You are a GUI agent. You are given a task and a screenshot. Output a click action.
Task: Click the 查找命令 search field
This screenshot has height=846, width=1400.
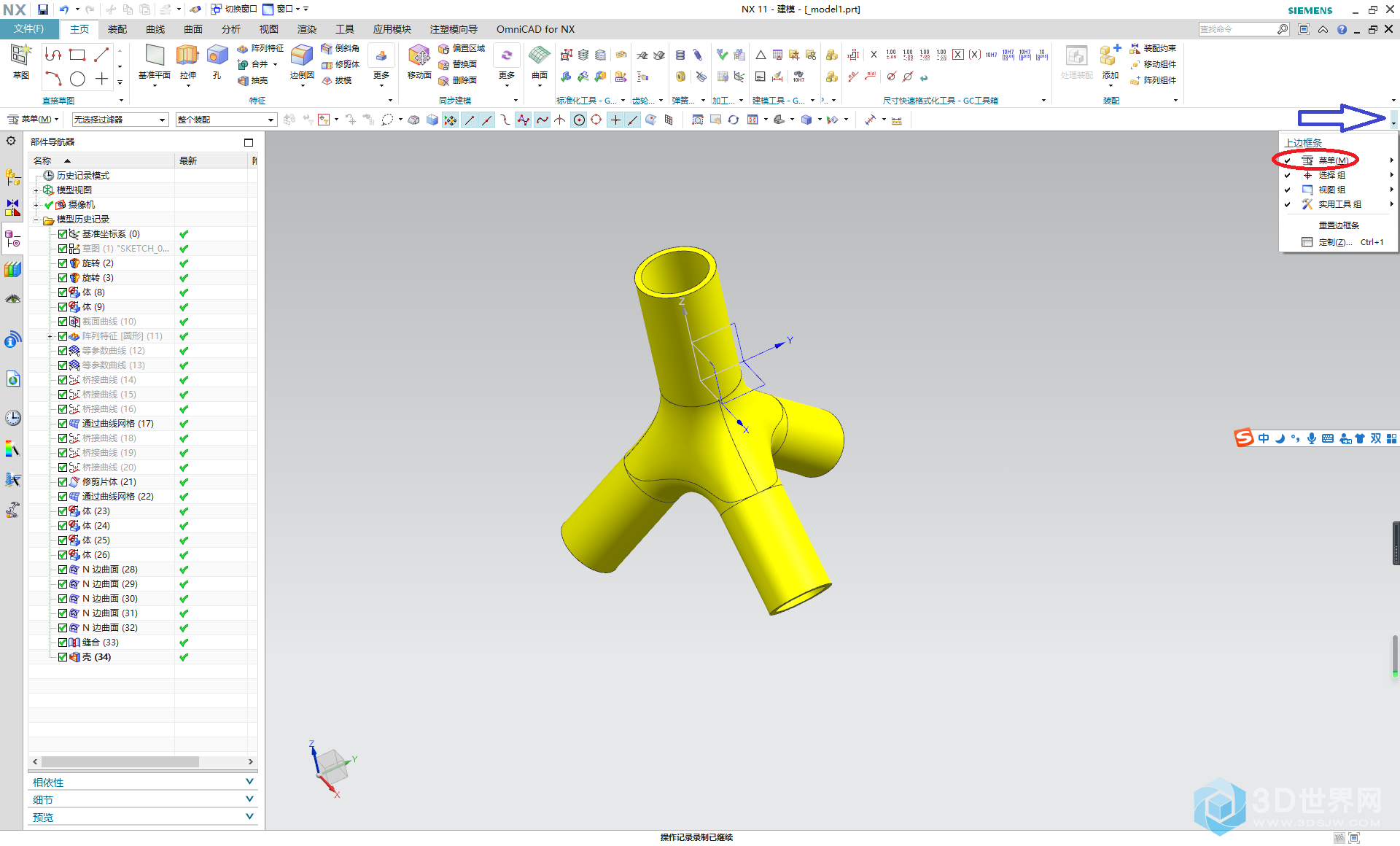click(1237, 30)
